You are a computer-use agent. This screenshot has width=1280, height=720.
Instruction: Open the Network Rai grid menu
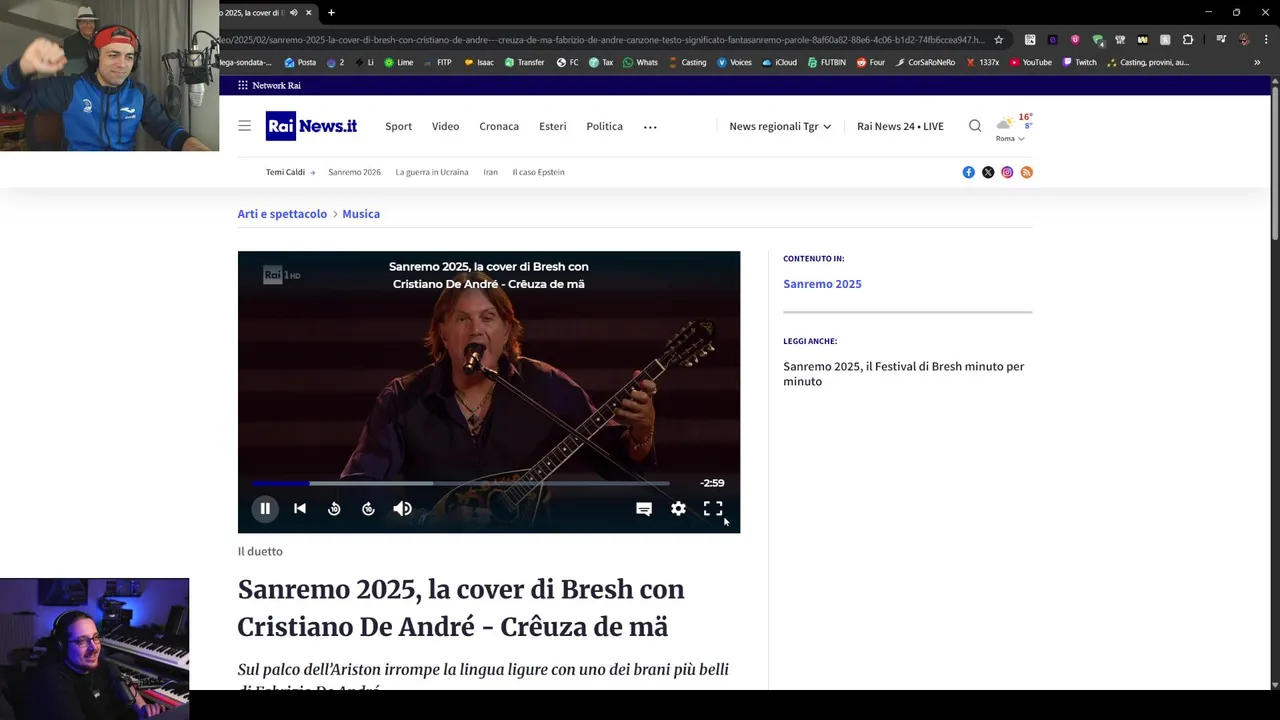(269, 86)
